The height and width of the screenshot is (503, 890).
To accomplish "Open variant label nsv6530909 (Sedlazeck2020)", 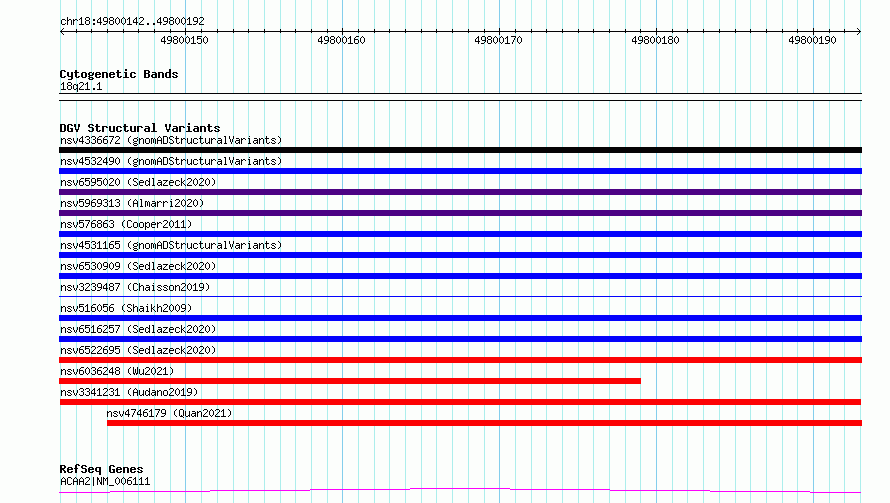I will [138, 266].
